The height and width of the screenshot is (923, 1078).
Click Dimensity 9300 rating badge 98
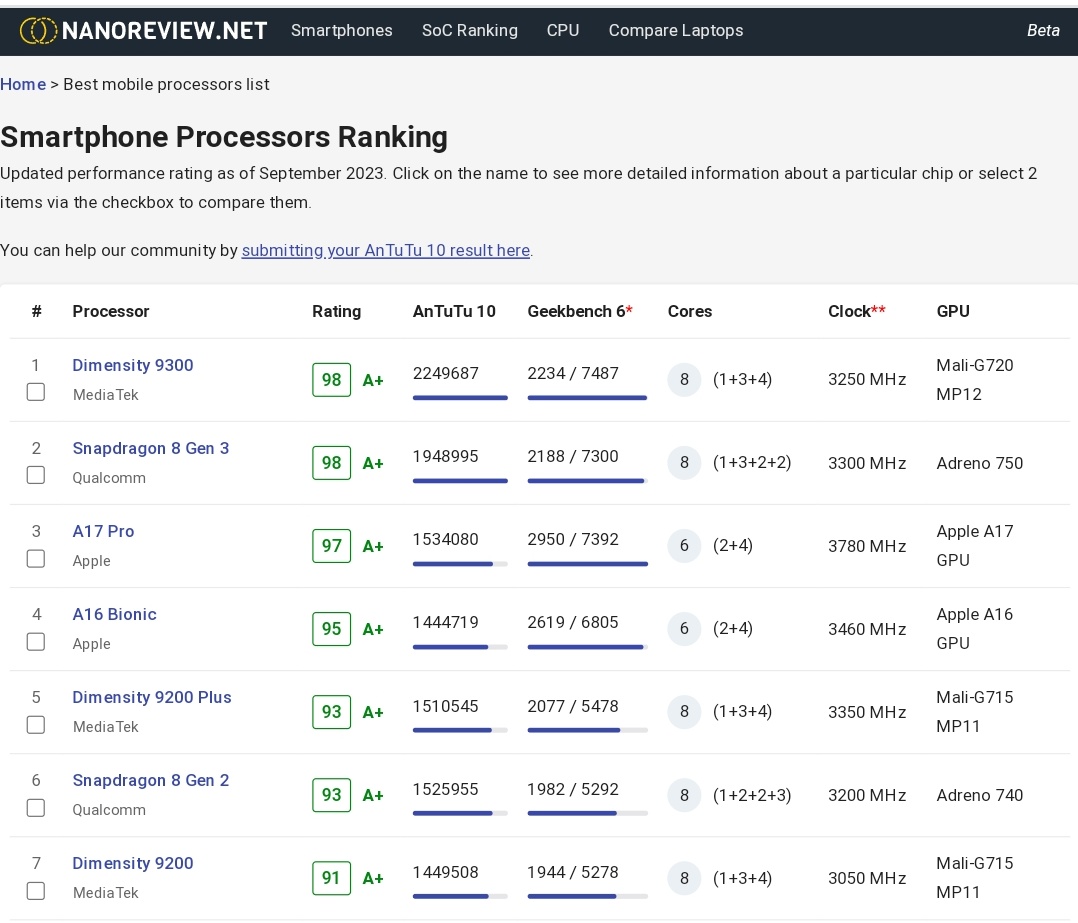[331, 380]
